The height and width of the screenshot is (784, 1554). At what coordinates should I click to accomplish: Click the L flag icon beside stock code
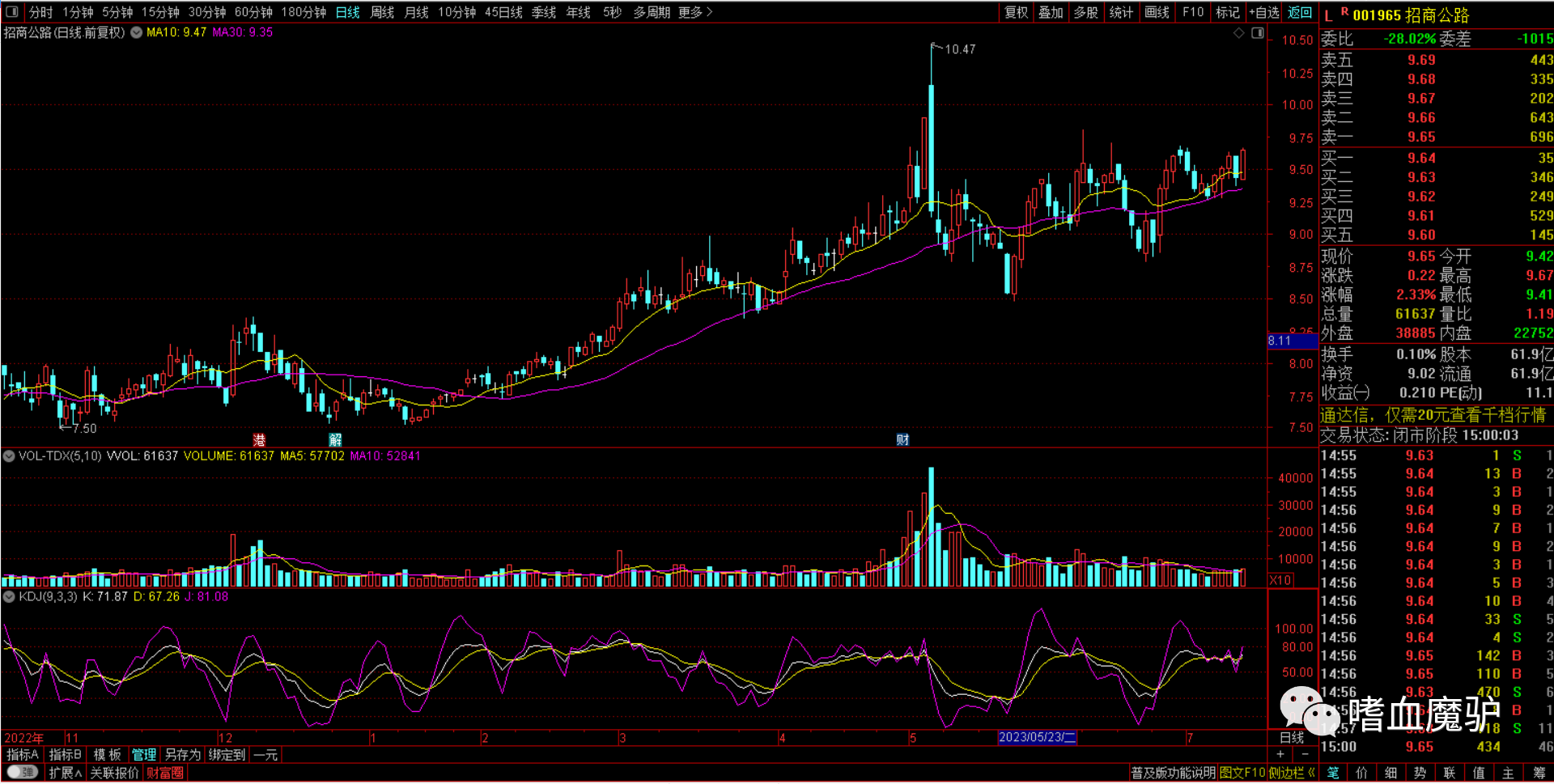(x=1328, y=15)
